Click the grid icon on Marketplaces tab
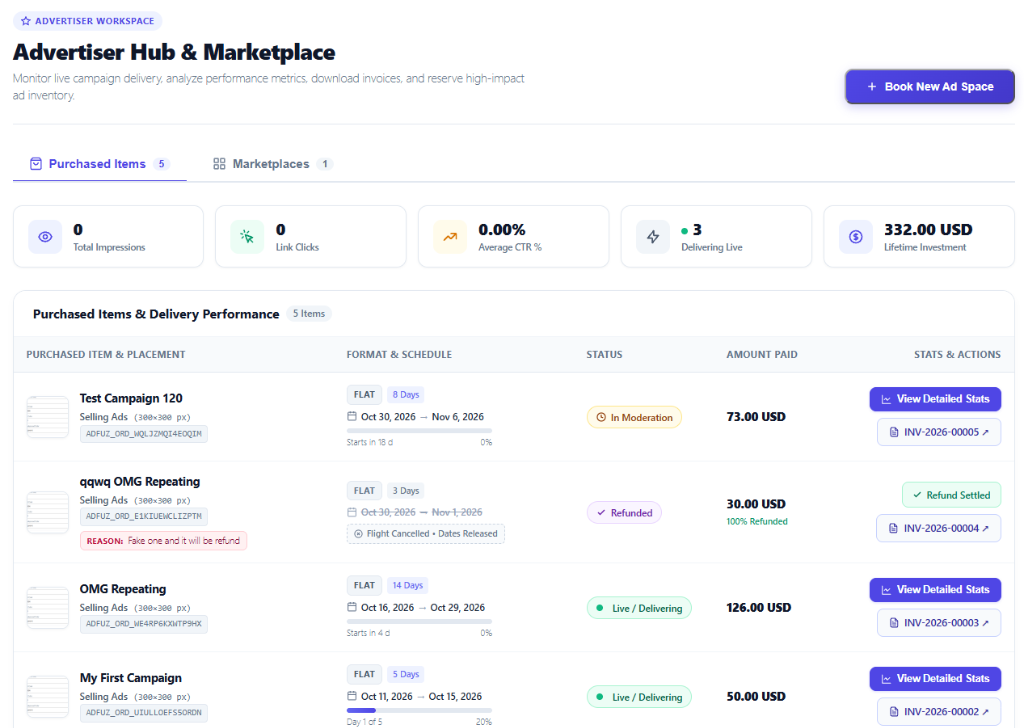This screenshot has width=1024, height=728. pyautogui.click(x=219, y=164)
